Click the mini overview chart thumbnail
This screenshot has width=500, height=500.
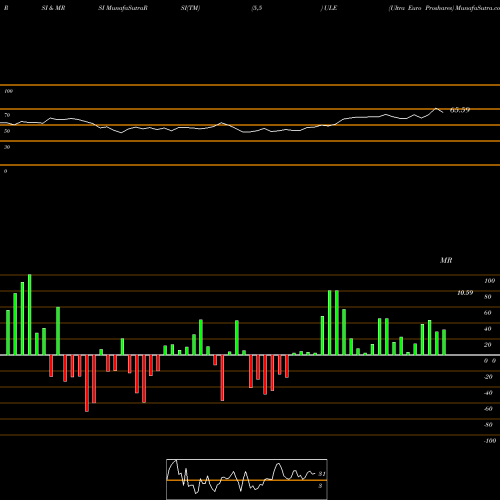[247, 479]
